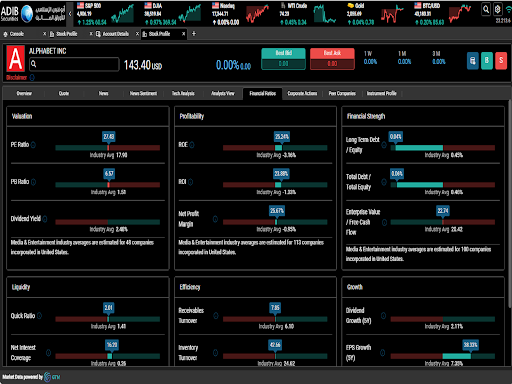Show info for PE Ratio
This screenshot has width=512, height=384.
point(33,145)
